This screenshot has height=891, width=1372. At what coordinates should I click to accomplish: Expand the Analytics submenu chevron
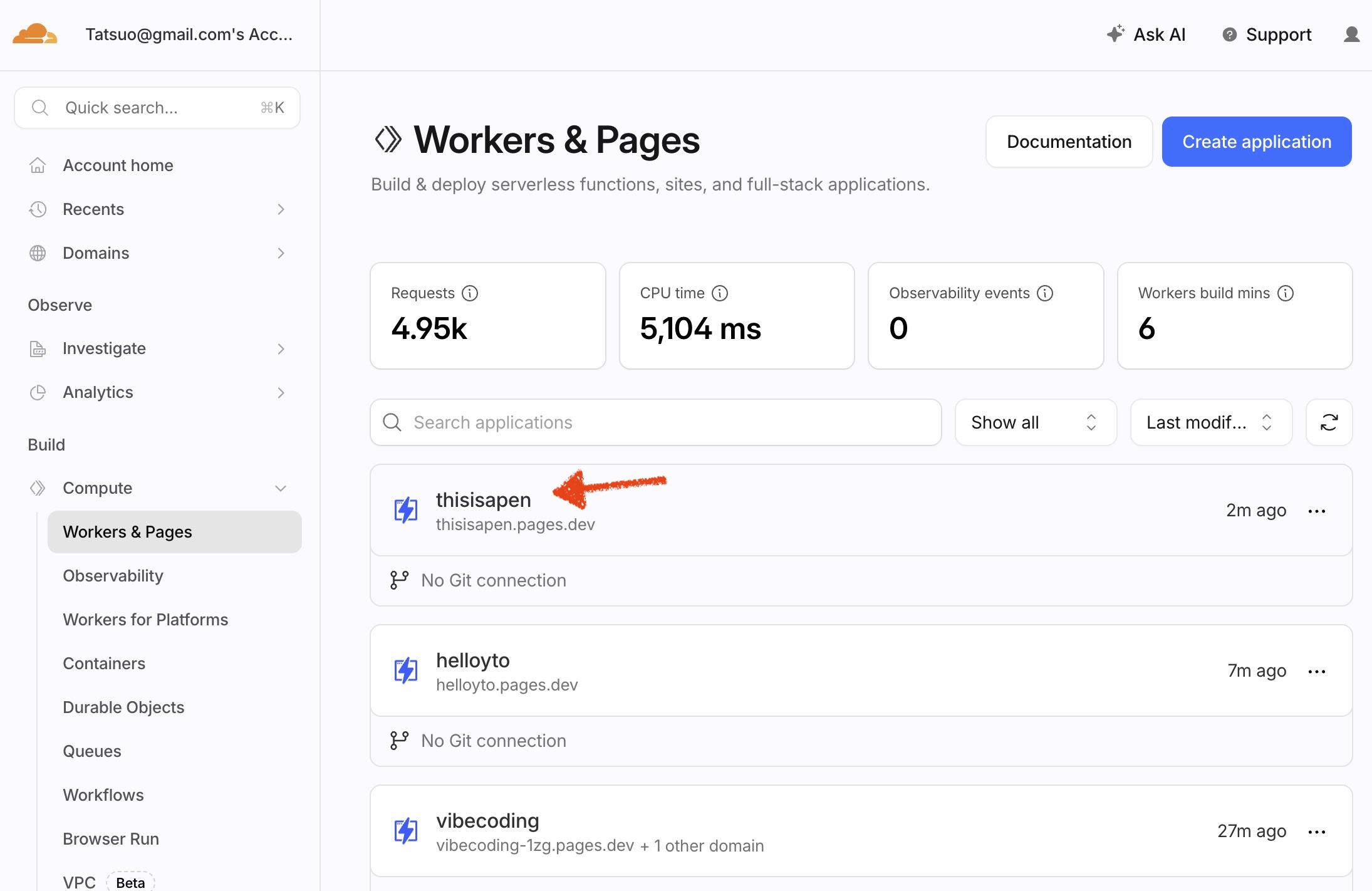pyautogui.click(x=281, y=392)
